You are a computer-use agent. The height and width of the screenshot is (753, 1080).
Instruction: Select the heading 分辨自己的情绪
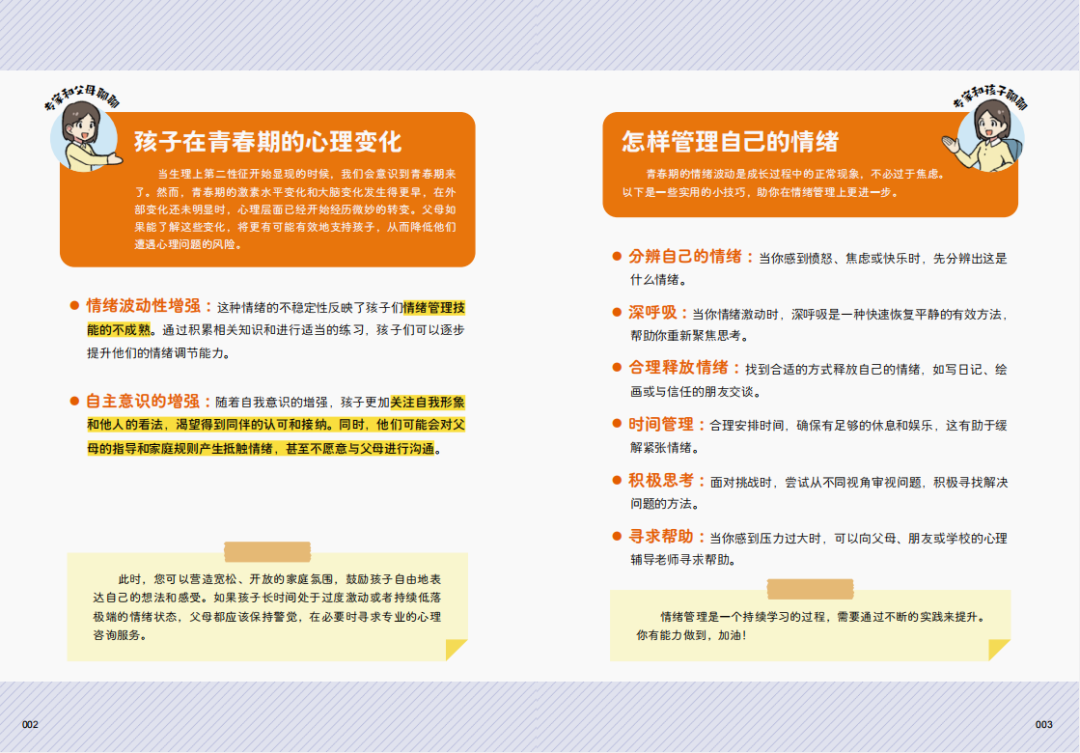pyautogui.click(x=685, y=257)
